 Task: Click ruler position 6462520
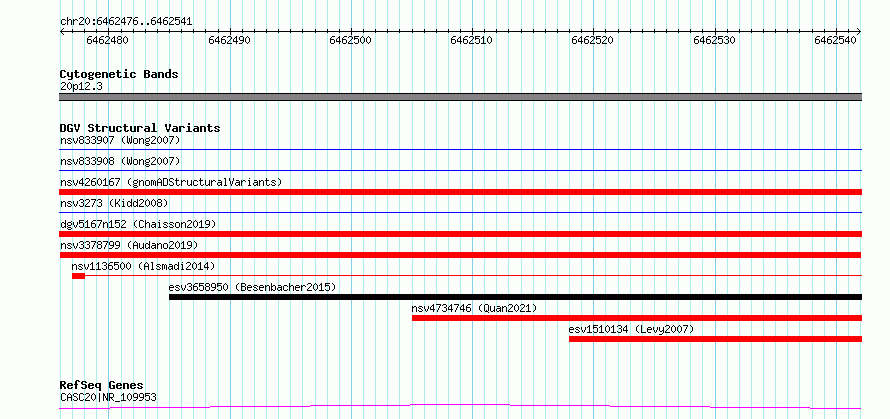click(593, 40)
